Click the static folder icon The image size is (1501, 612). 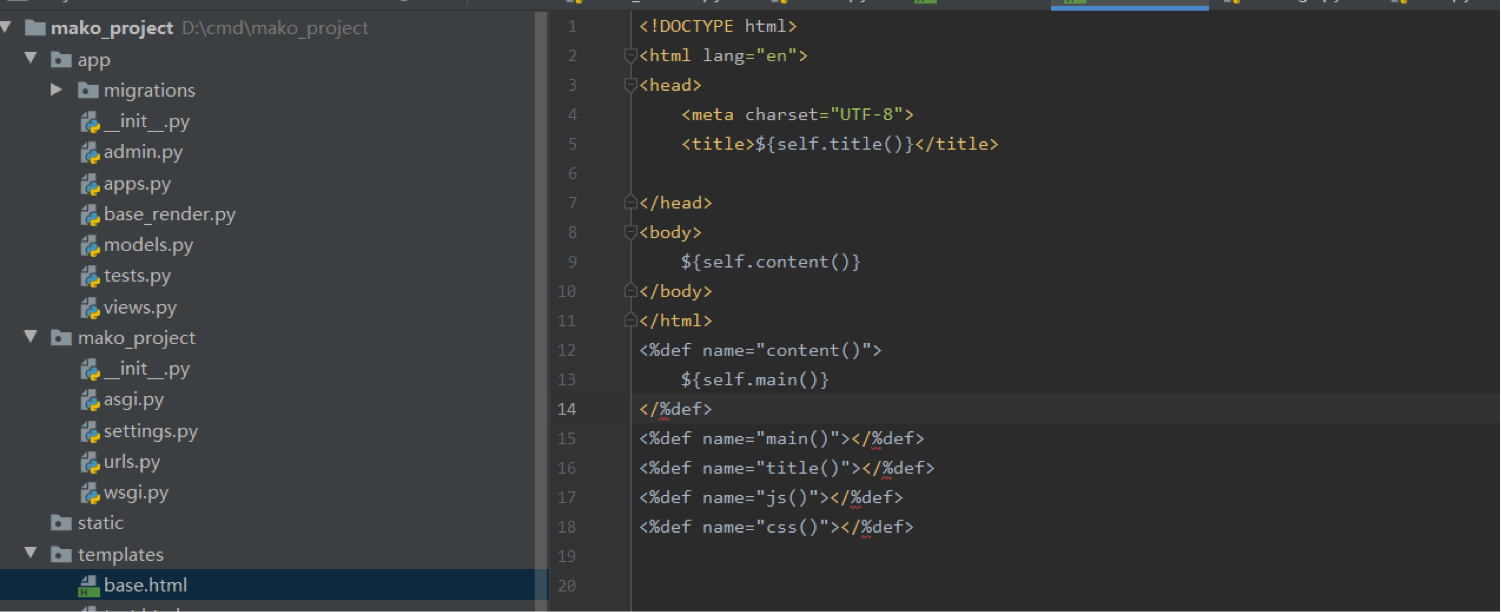click(62, 523)
